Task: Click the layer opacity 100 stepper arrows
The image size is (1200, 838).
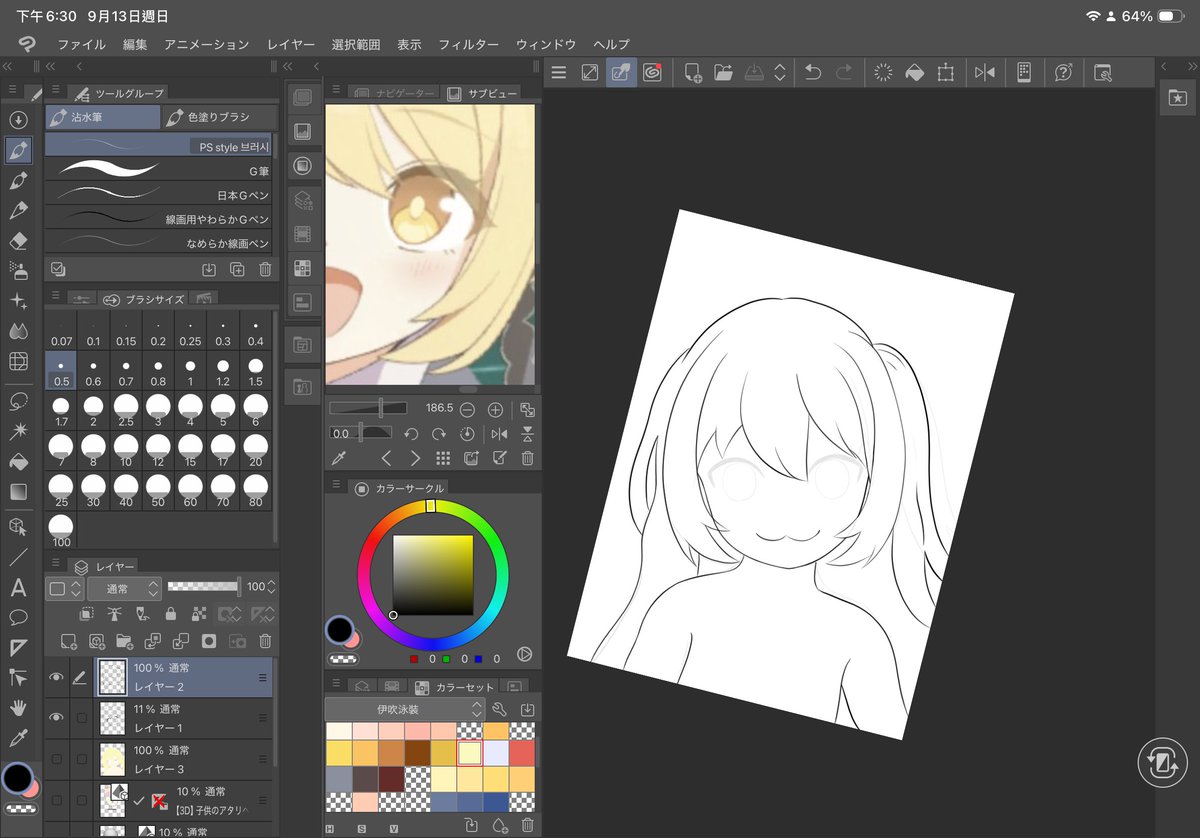Action: tap(271, 588)
